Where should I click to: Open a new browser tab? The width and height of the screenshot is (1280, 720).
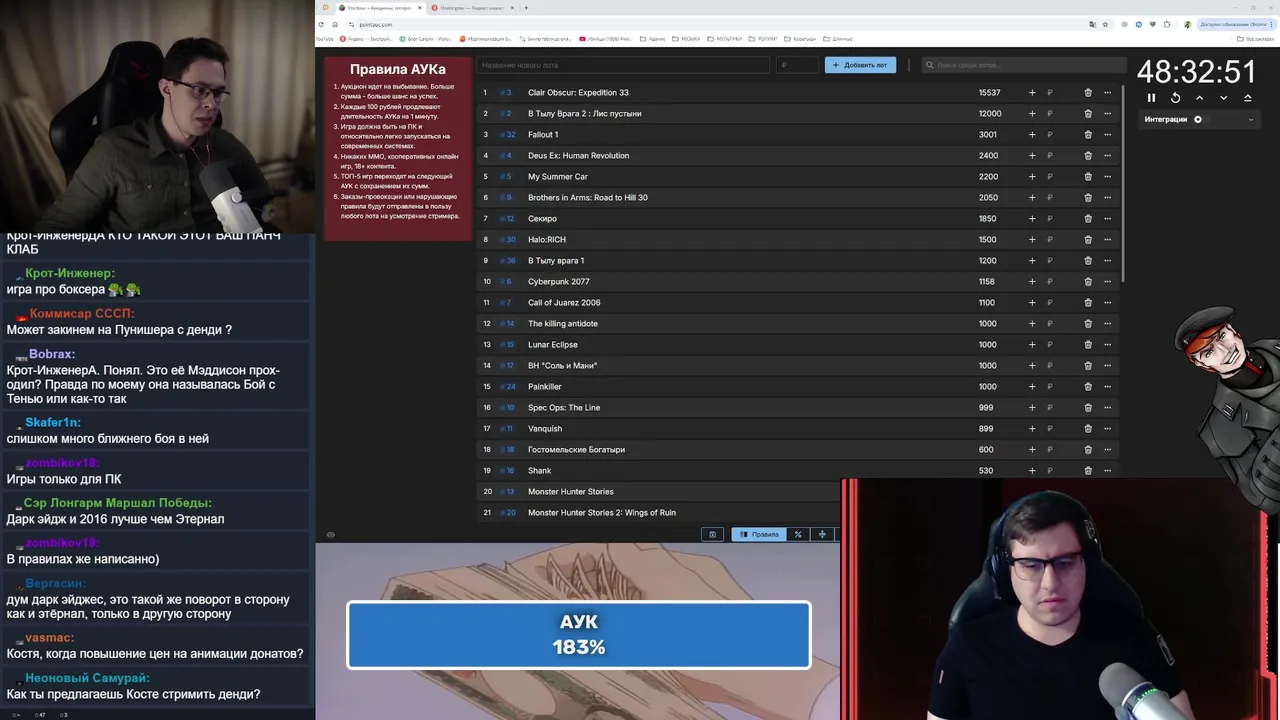(x=526, y=8)
